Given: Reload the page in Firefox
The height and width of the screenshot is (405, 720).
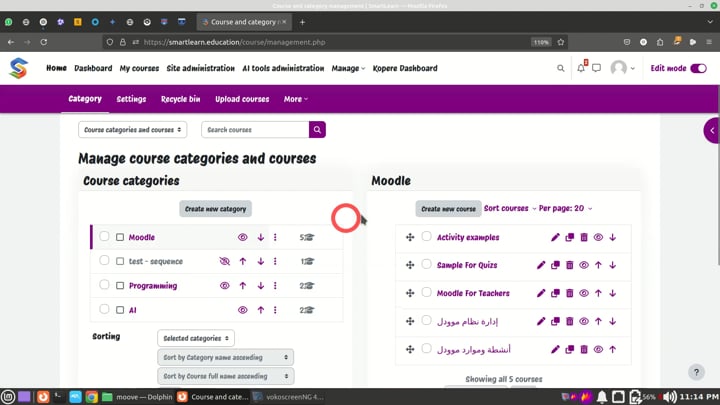Looking at the screenshot, I should click(44, 42).
